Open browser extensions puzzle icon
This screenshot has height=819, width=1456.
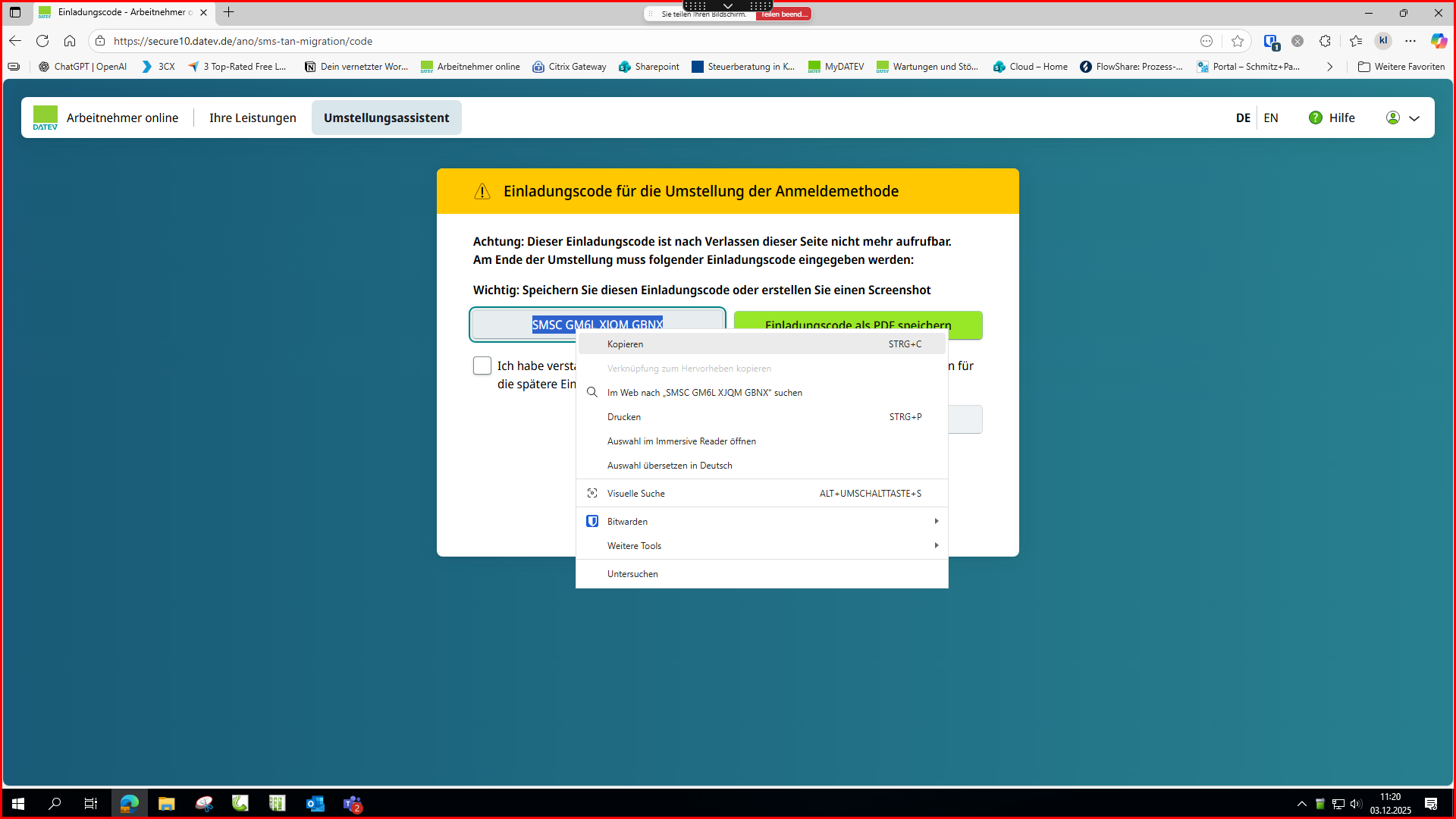point(1325,41)
